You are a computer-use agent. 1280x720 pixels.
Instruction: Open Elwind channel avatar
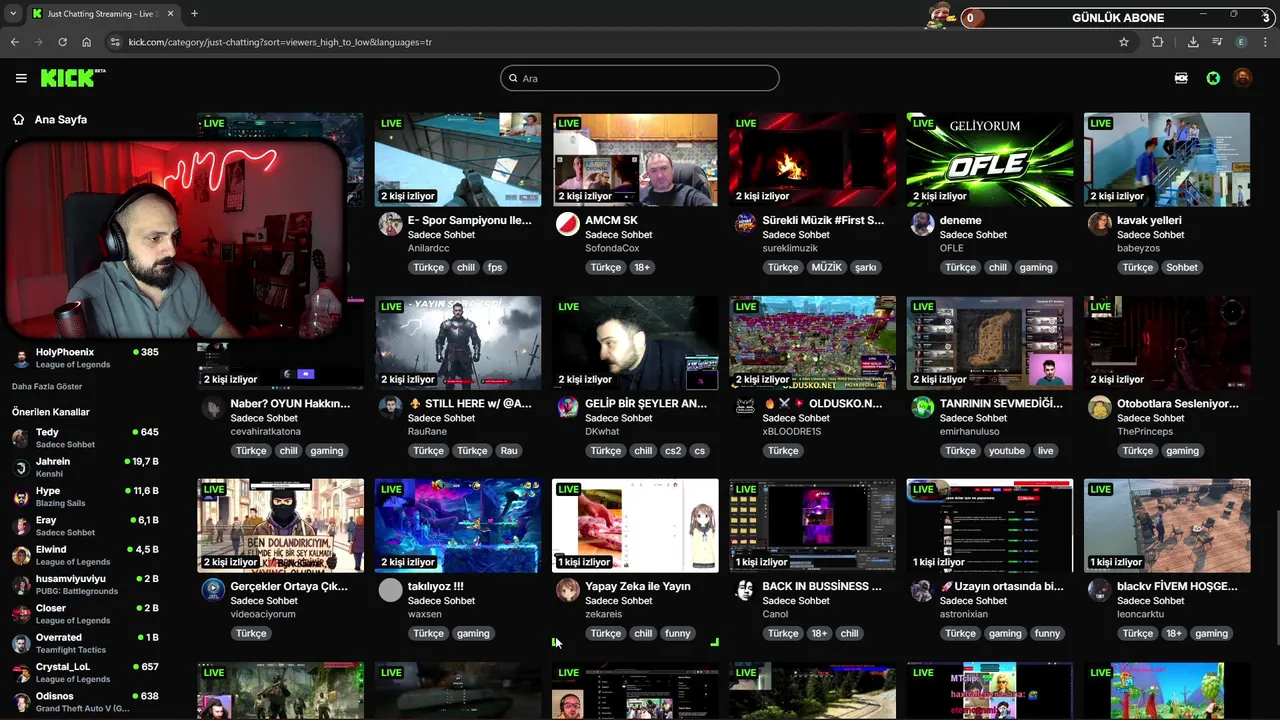point(21,556)
